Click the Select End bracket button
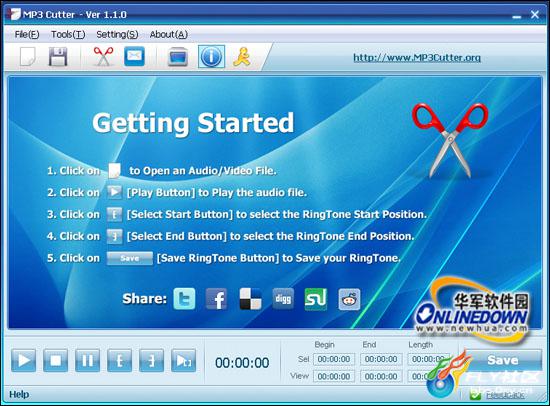 pos(152,360)
